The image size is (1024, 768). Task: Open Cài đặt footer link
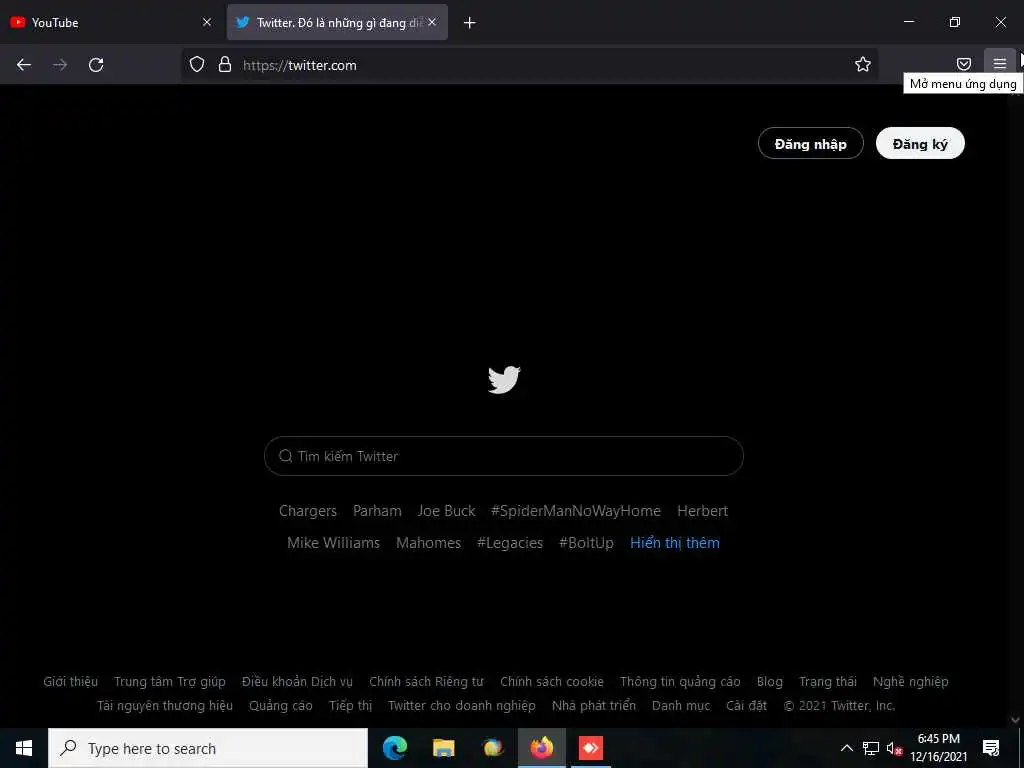point(746,706)
